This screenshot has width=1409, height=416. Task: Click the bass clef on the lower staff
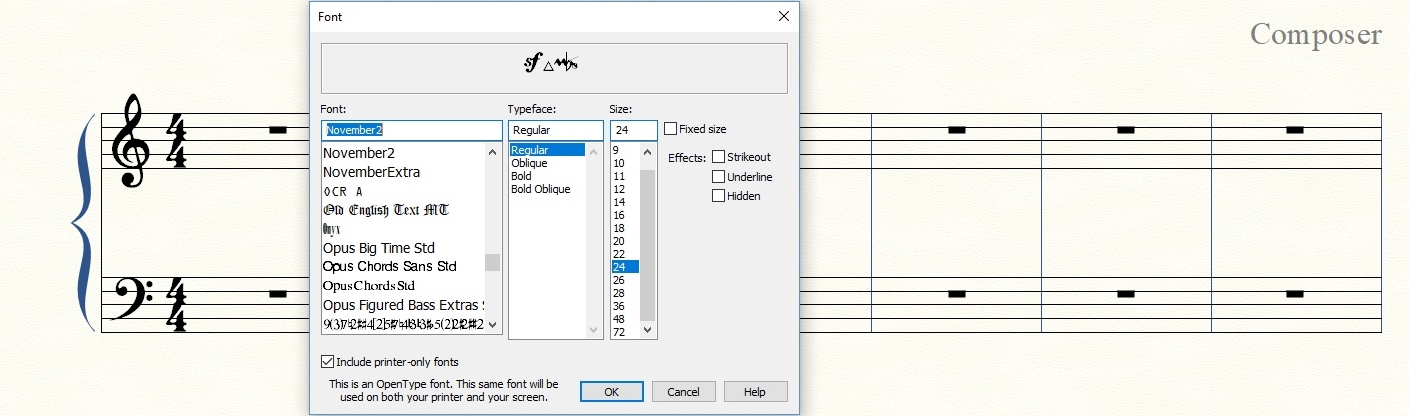(x=128, y=297)
